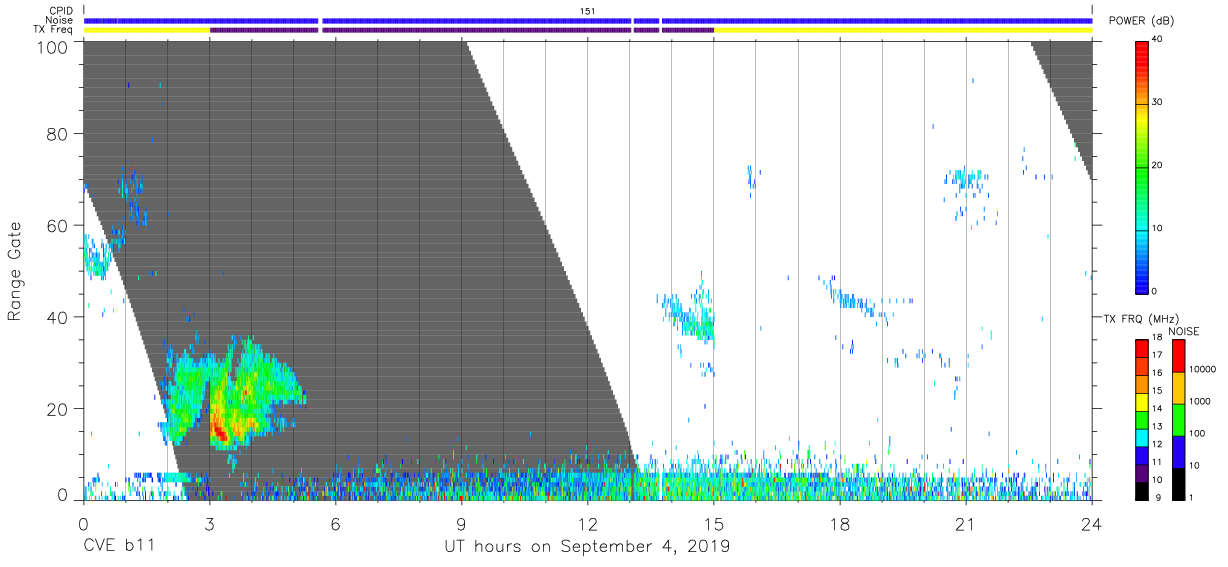This screenshot has height=567, width=1228.
Task: Click the 1000 label on NOISE scale
Action: pos(1200,401)
